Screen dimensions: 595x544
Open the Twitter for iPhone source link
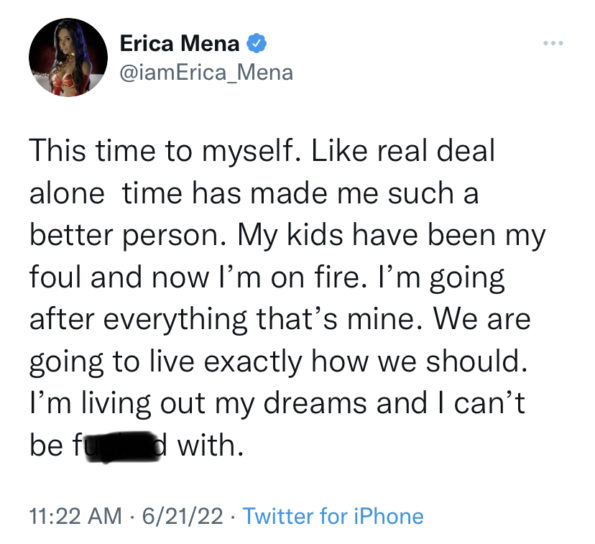[333, 516]
